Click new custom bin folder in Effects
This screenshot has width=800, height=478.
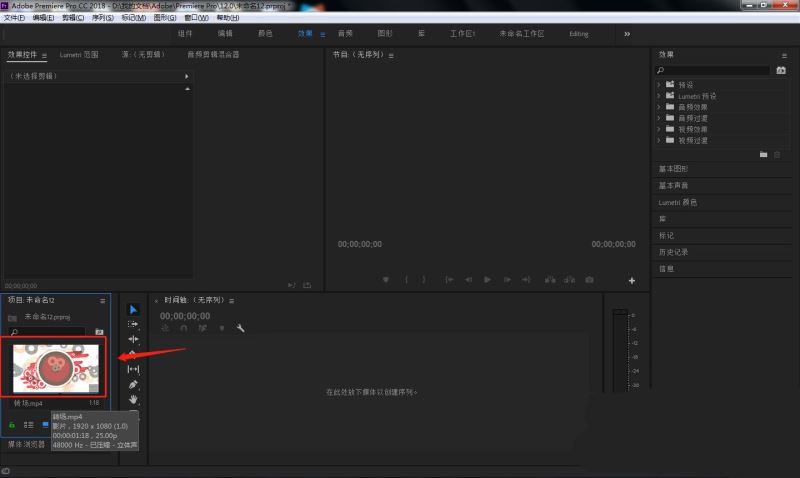763,154
